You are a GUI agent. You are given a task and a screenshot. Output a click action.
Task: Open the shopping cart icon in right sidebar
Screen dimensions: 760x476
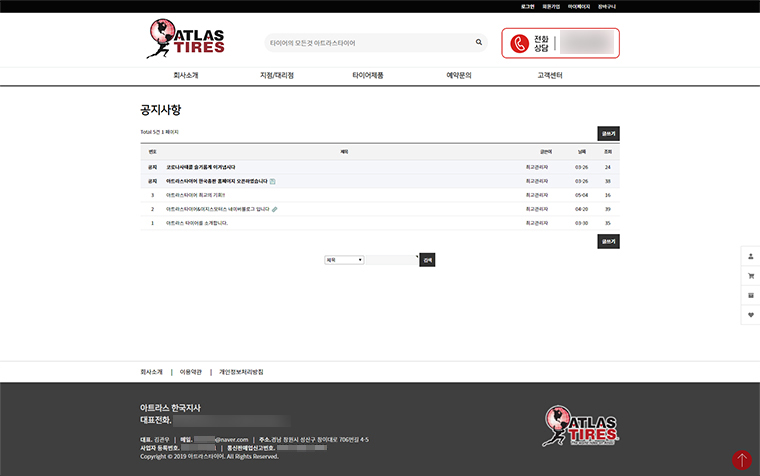click(x=751, y=275)
